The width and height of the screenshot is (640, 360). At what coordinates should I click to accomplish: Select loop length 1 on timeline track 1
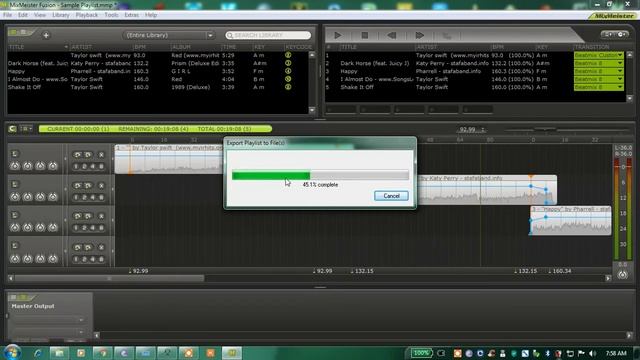76,167
